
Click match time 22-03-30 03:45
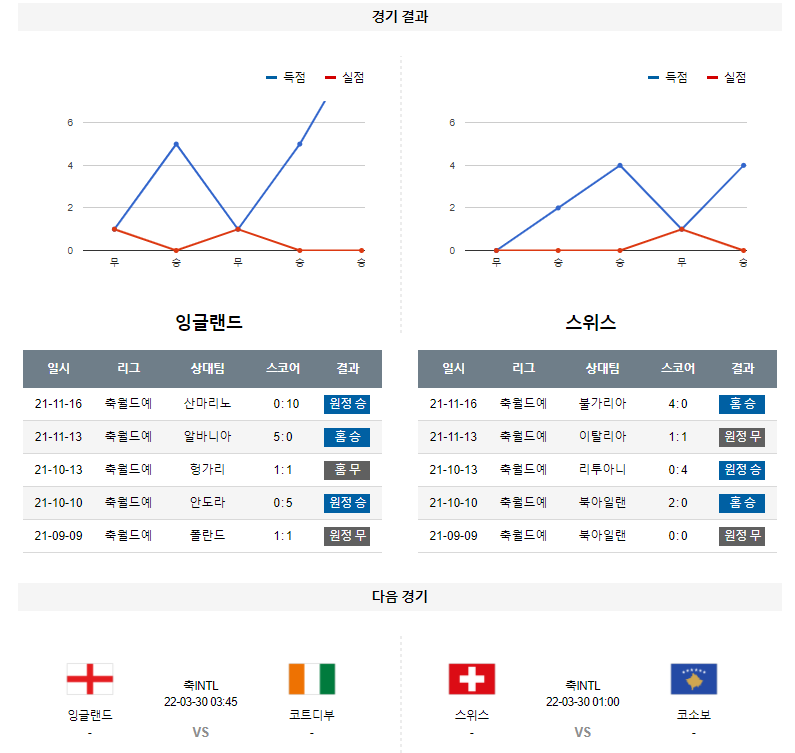[201, 702]
